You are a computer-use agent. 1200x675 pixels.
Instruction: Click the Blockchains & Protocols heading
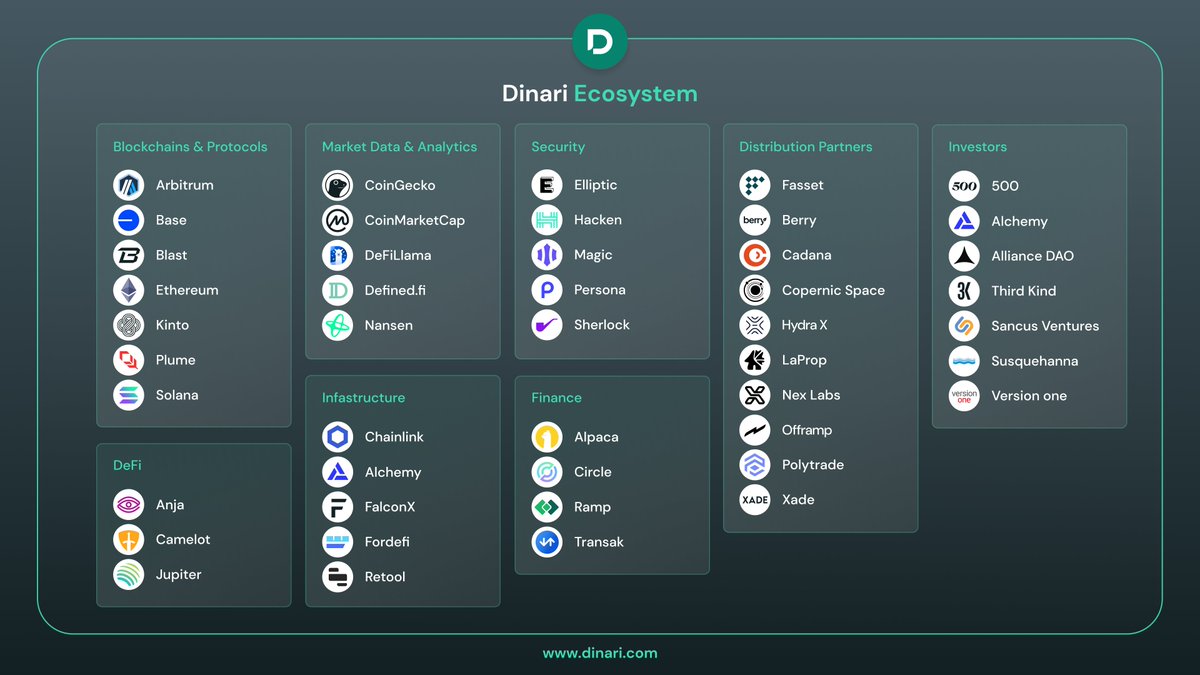click(190, 147)
